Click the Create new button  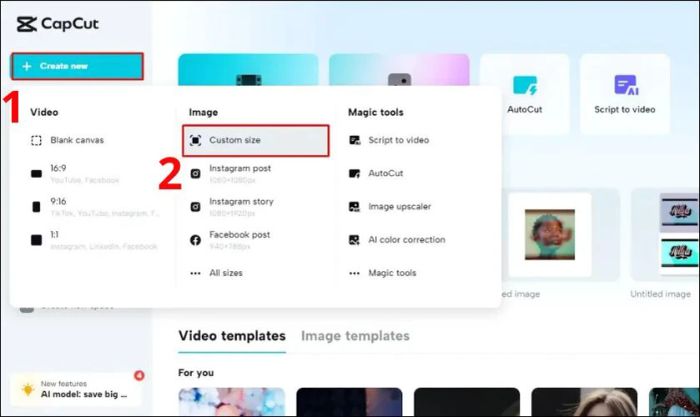point(77,66)
